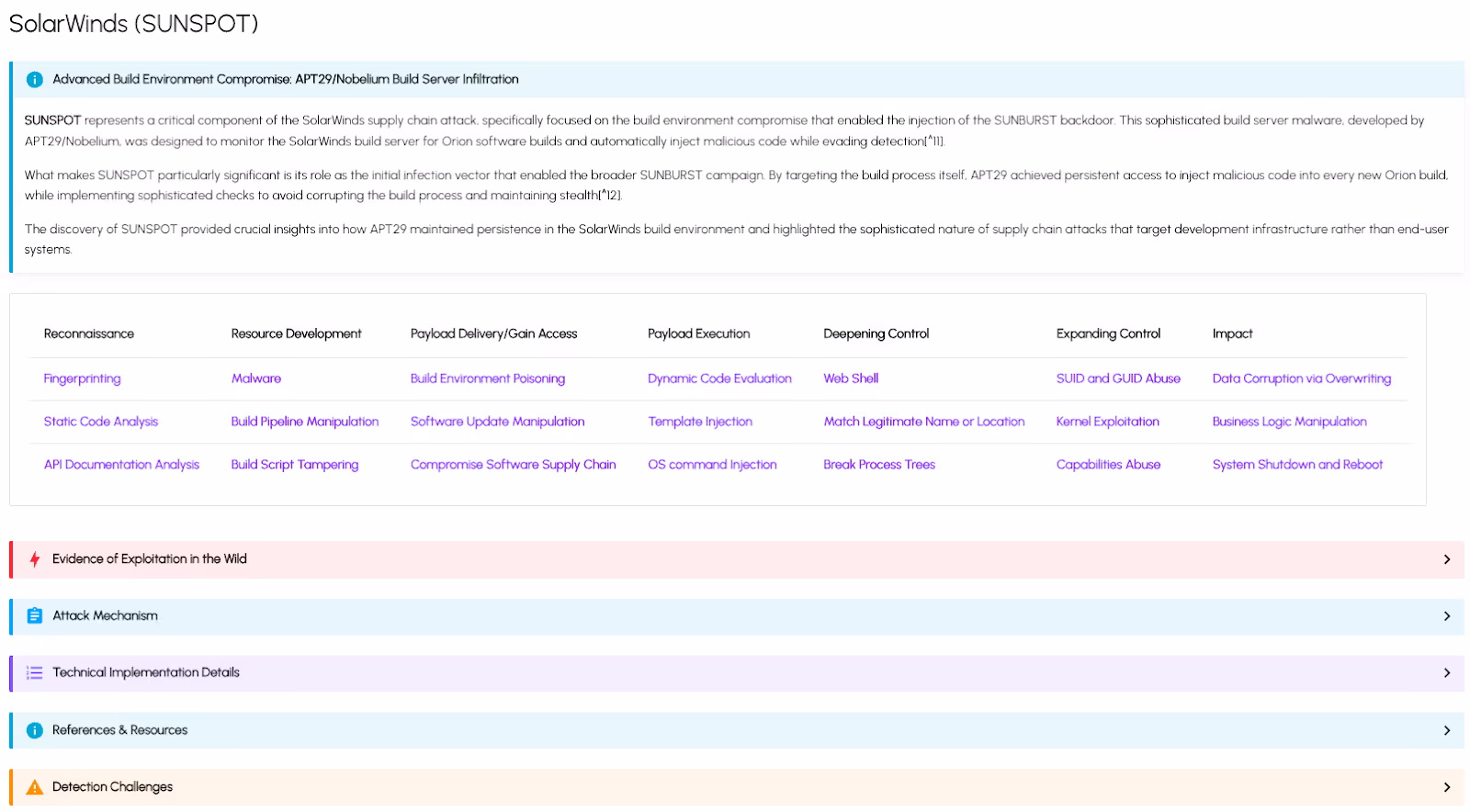
Task: Open the Dynamic Code Evaluation link
Action: [x=719, y=378]
